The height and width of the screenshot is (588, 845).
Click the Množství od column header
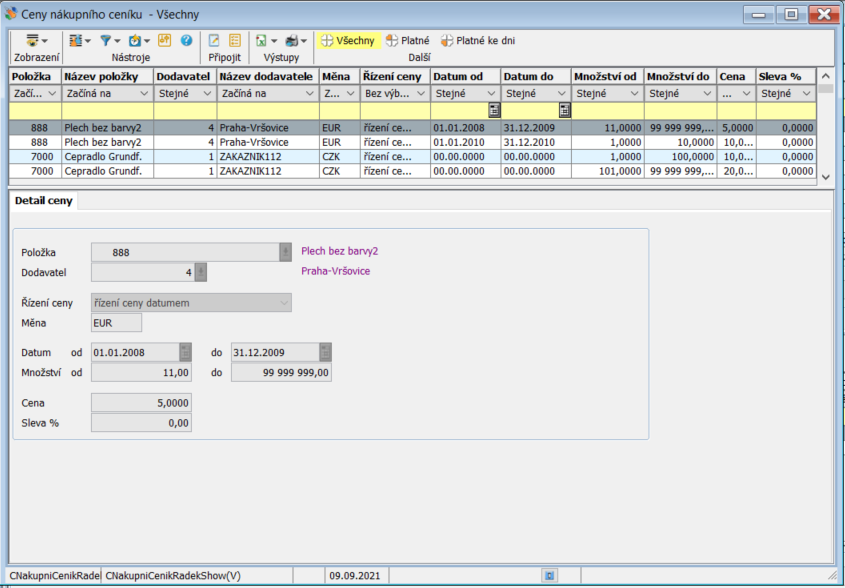(607, 76)
